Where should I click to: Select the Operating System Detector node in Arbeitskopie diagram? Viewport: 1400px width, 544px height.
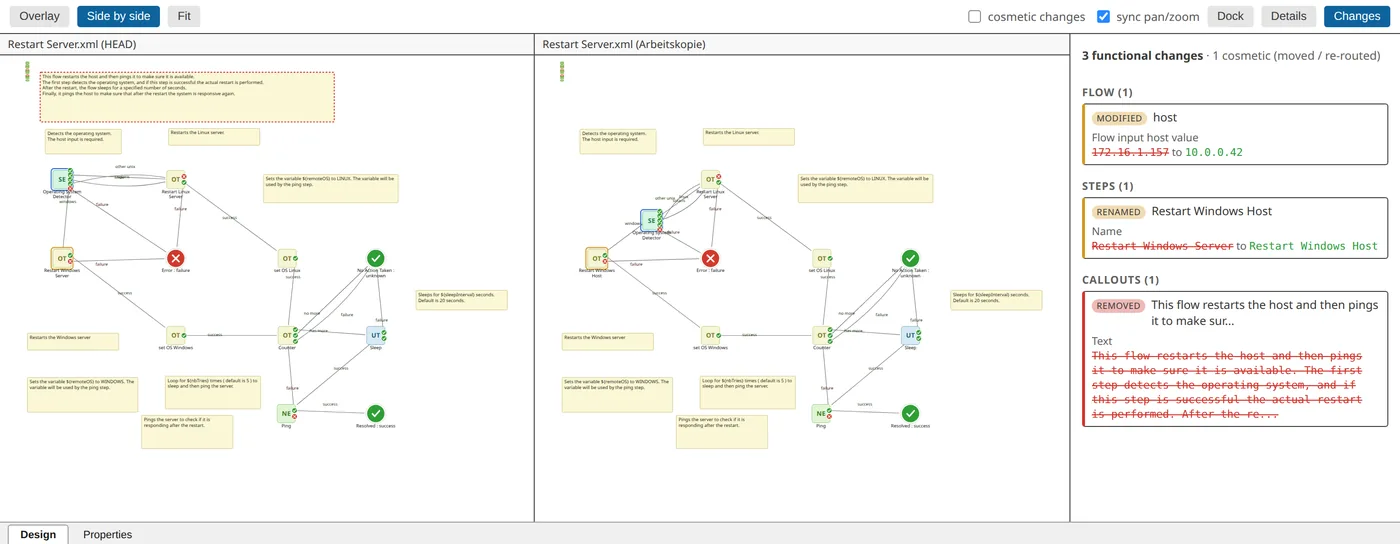click(x=651, y=221)
